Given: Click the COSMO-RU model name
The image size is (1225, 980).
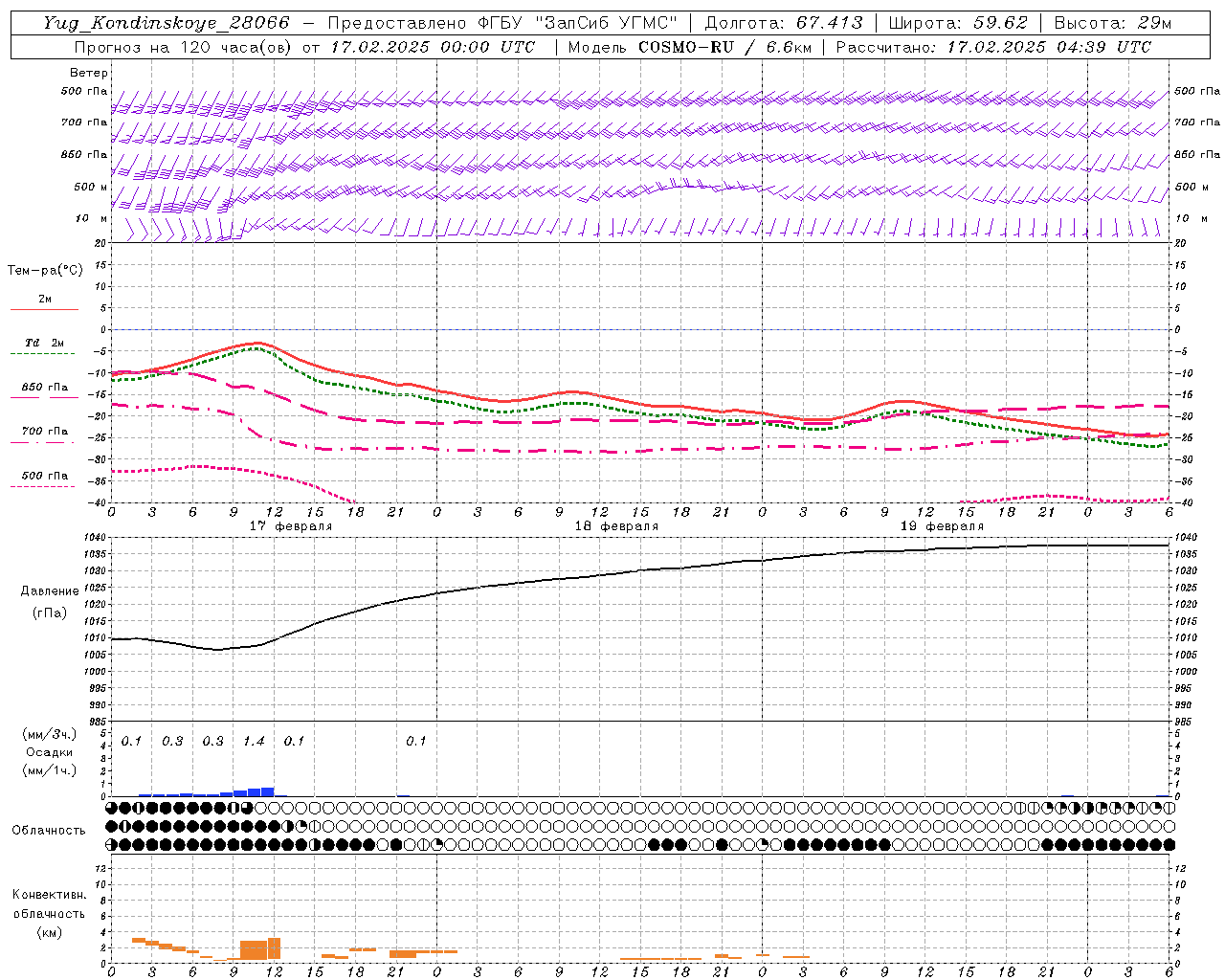Looking at the screenshot, I should [686, 47].
